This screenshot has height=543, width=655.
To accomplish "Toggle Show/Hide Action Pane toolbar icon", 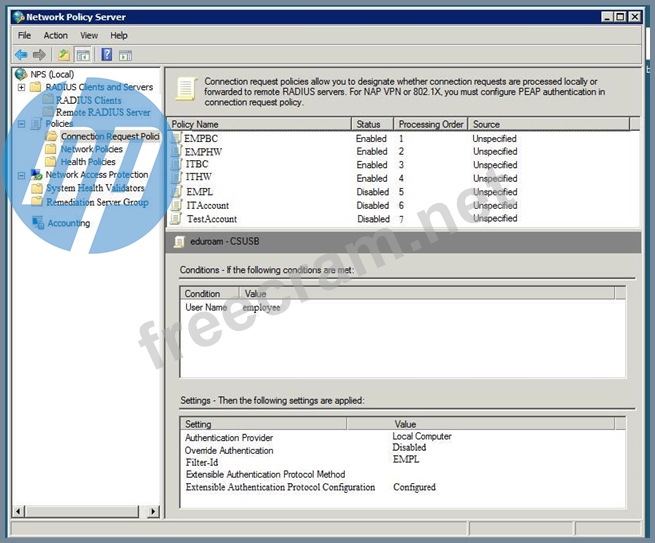I will [125, 55].
